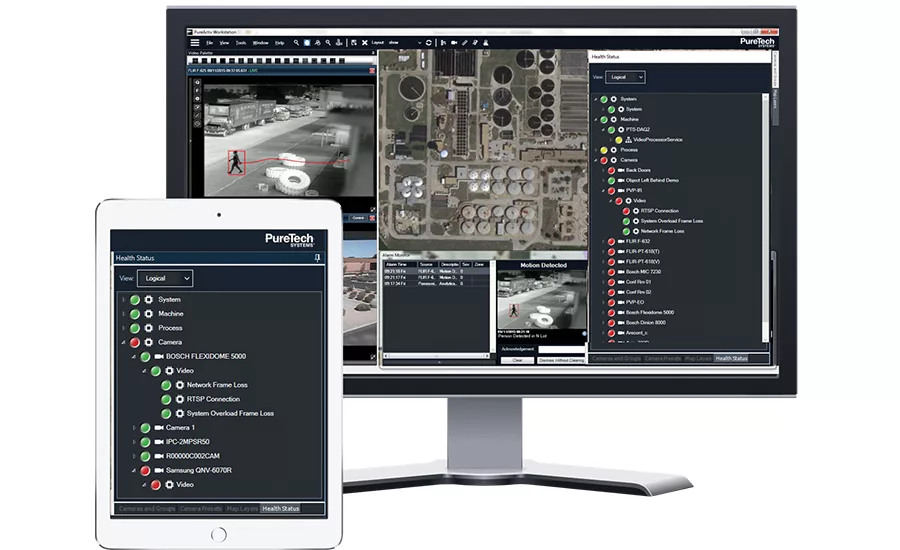Expand the System node on tablet
The height and width of the screenshot is (550, 900).
[123, 300]
